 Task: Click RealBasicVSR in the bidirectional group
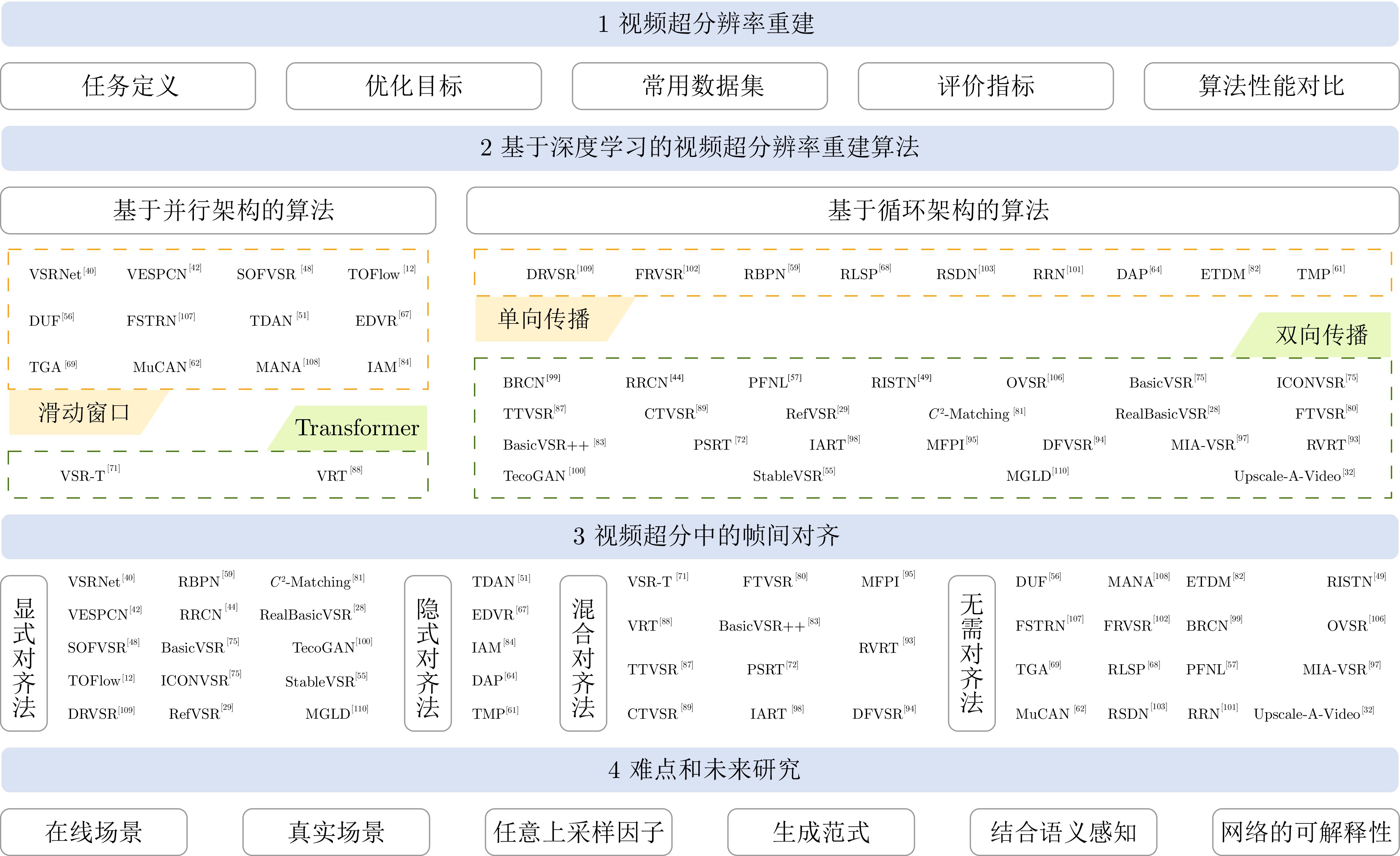pyautogui.click(x=1167, y=413)
